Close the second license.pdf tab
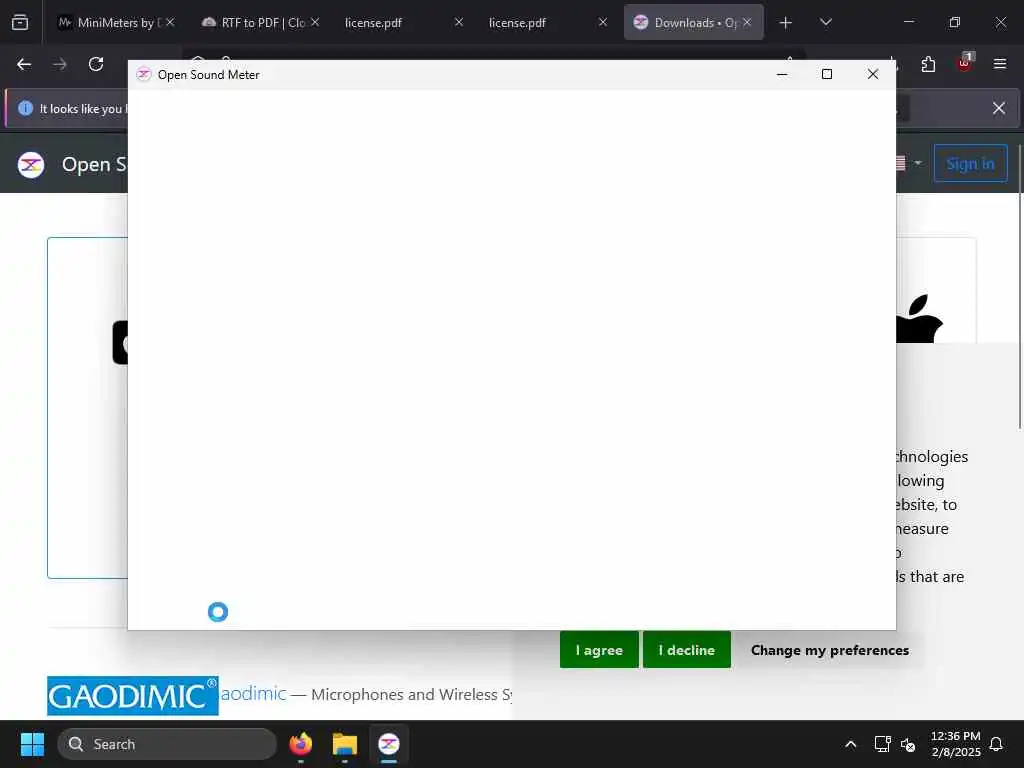 (603, 22)
